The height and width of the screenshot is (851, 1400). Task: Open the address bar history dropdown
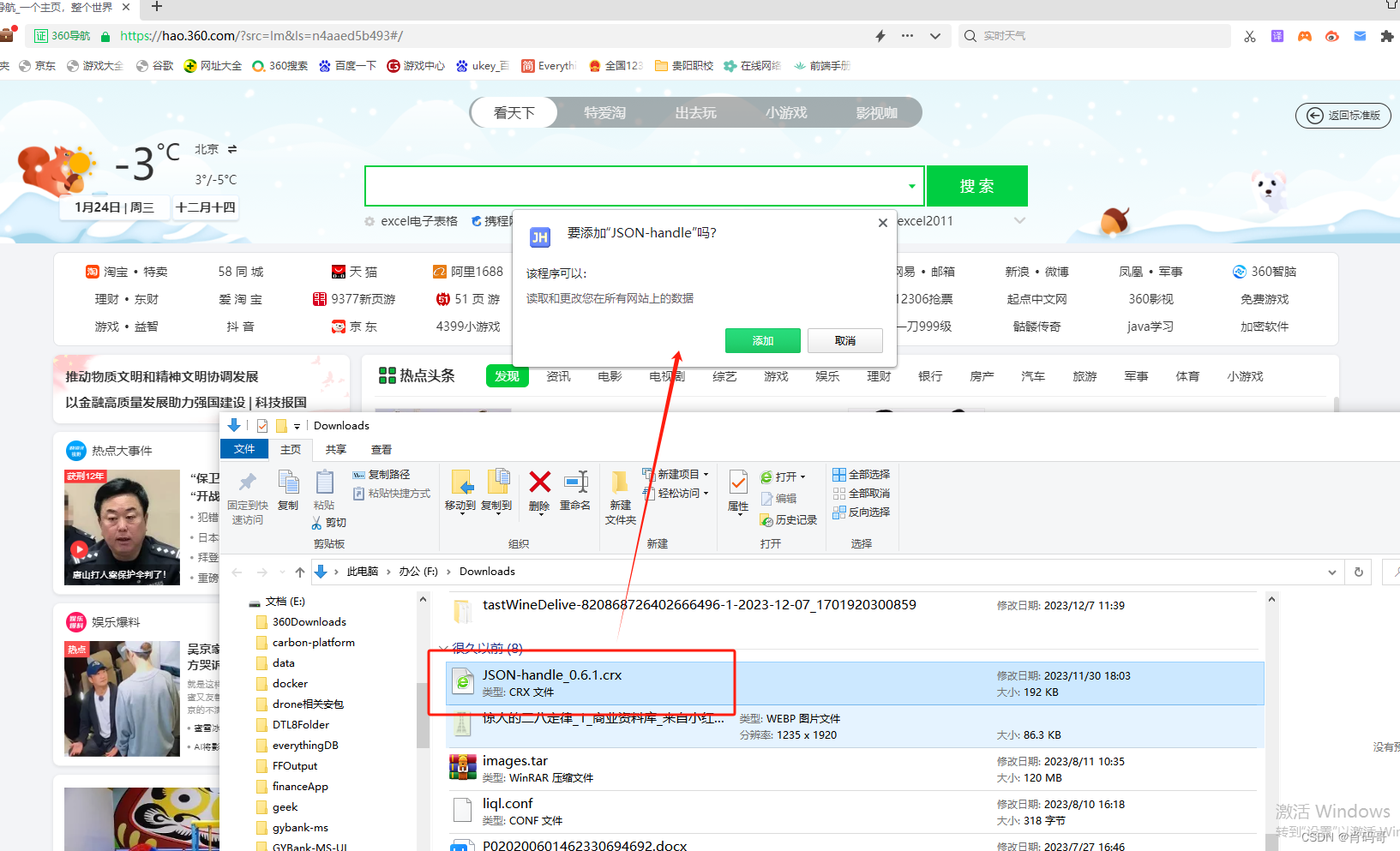pyautogui.click(x=1332, y=572)
